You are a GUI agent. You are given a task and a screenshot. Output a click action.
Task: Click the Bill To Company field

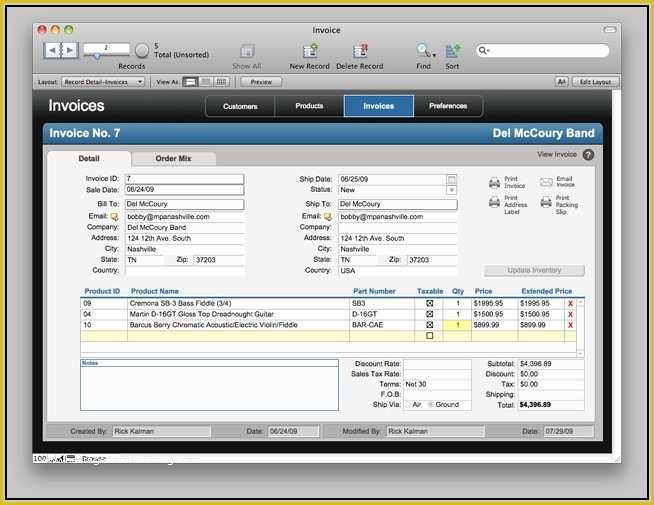click(185, 228)
